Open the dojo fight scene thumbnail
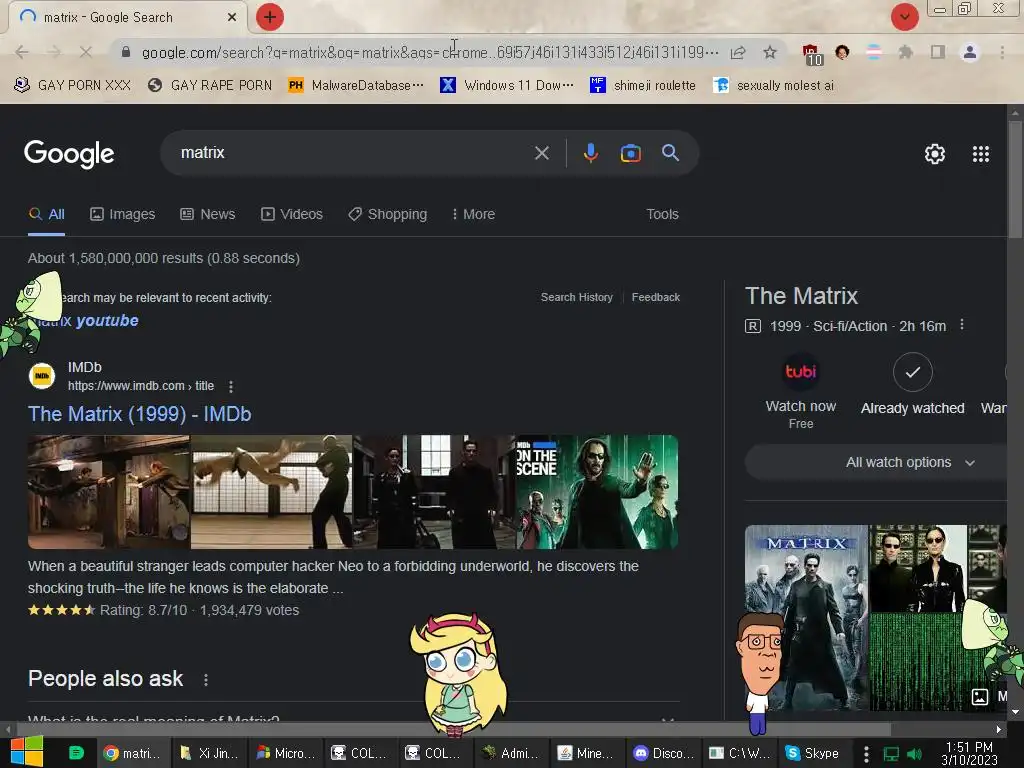This screenshot has height=768, width=1024. click(272, 492)
